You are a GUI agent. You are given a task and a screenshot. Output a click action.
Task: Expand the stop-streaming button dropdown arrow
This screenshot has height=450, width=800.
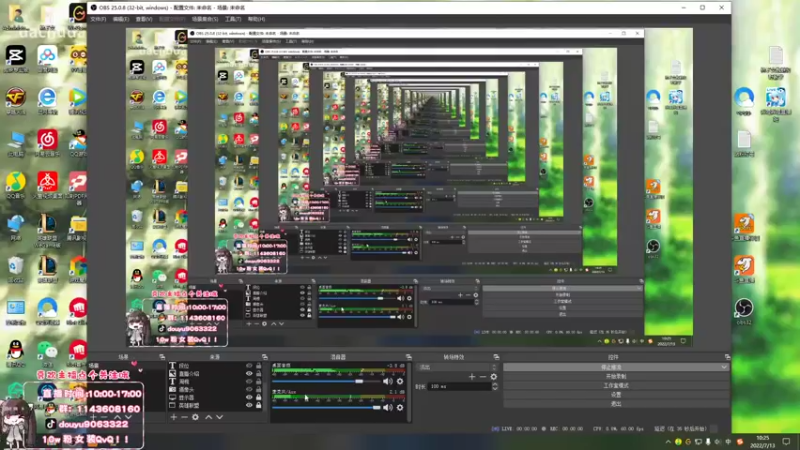[724, 367]
